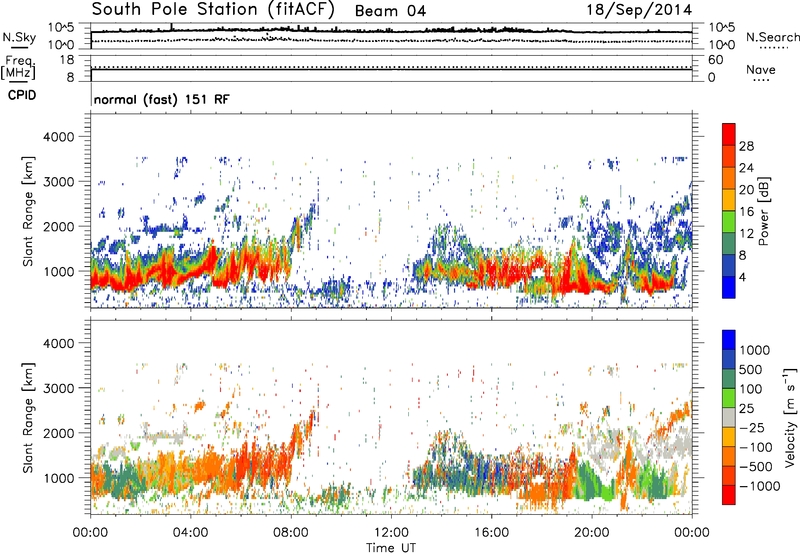The width and height of the screenshot is (800, 554).
Task: Select the −100 label on Velocity scale
Action: [x=756, y=447]
